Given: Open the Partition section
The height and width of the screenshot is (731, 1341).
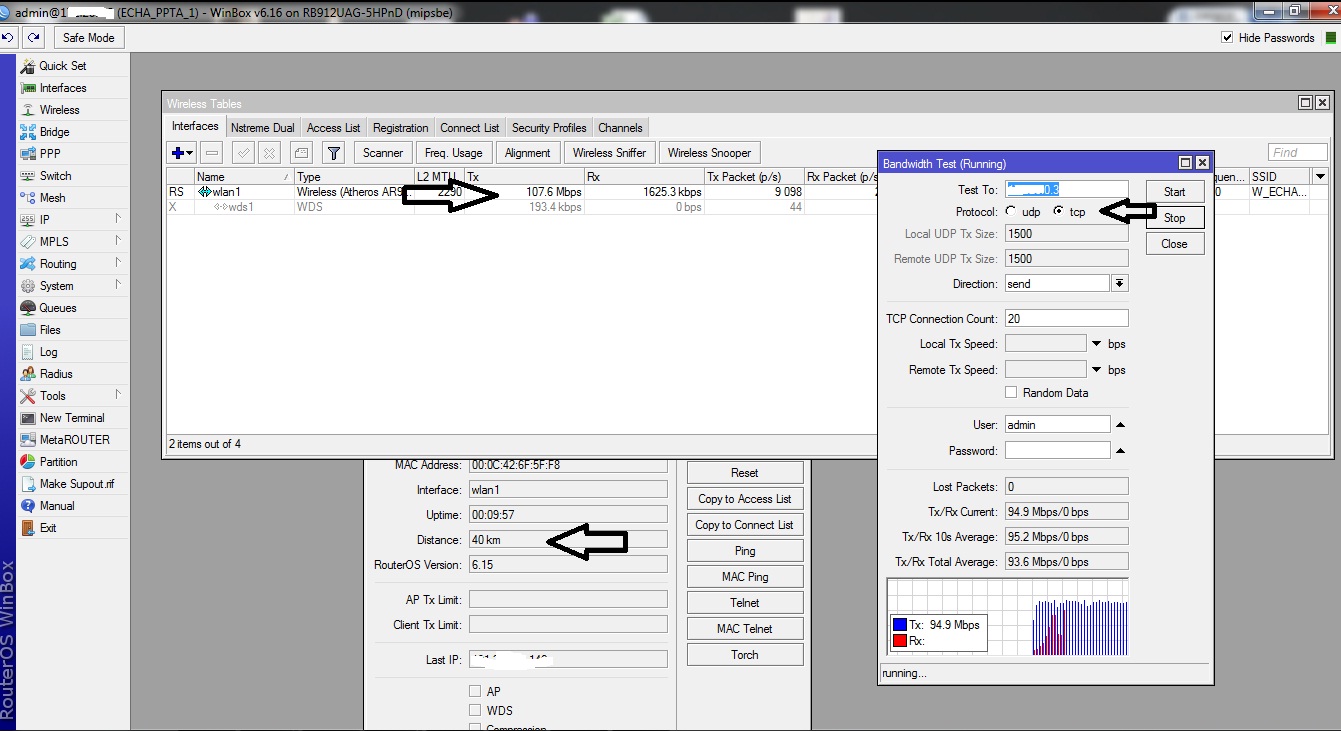Looking at the screenshot, I should [58, 462].
